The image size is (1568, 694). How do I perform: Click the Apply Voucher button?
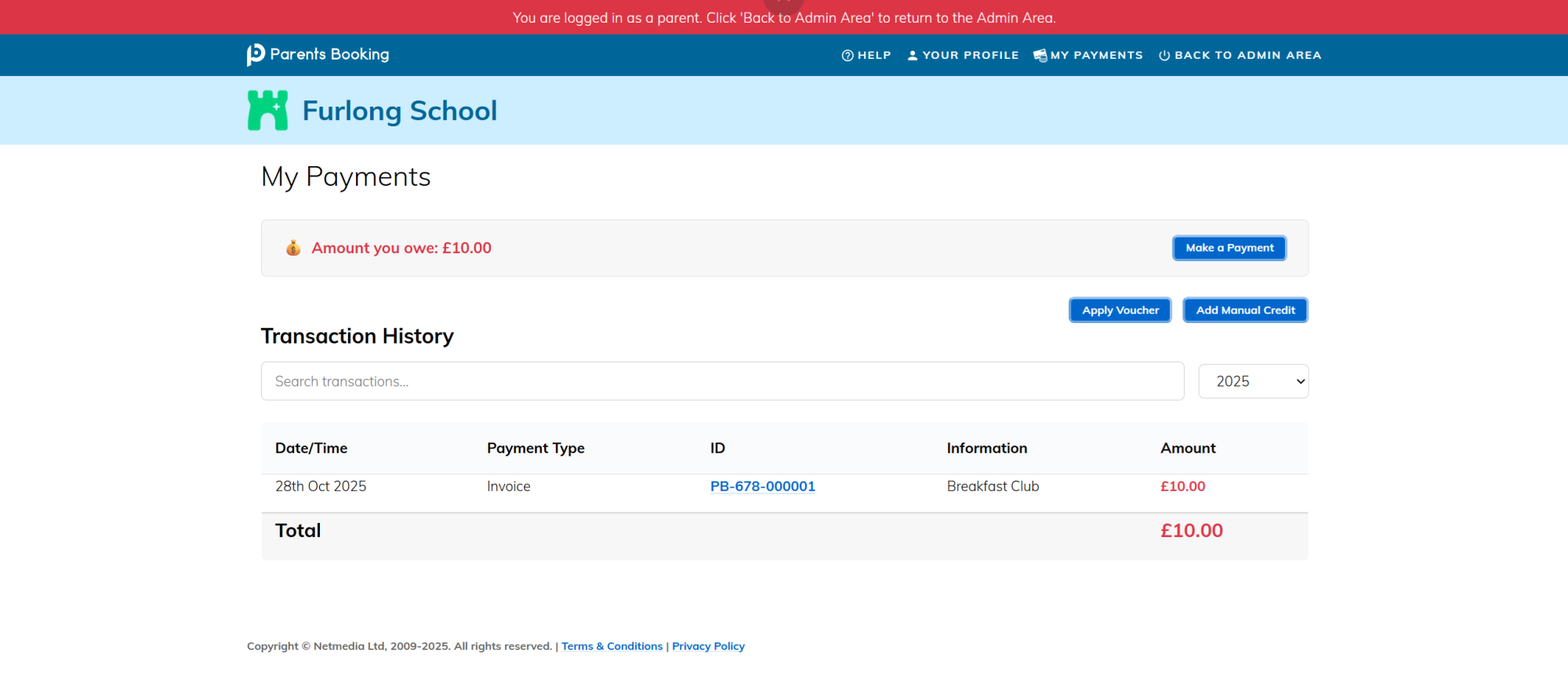[x=1120, y=311]
